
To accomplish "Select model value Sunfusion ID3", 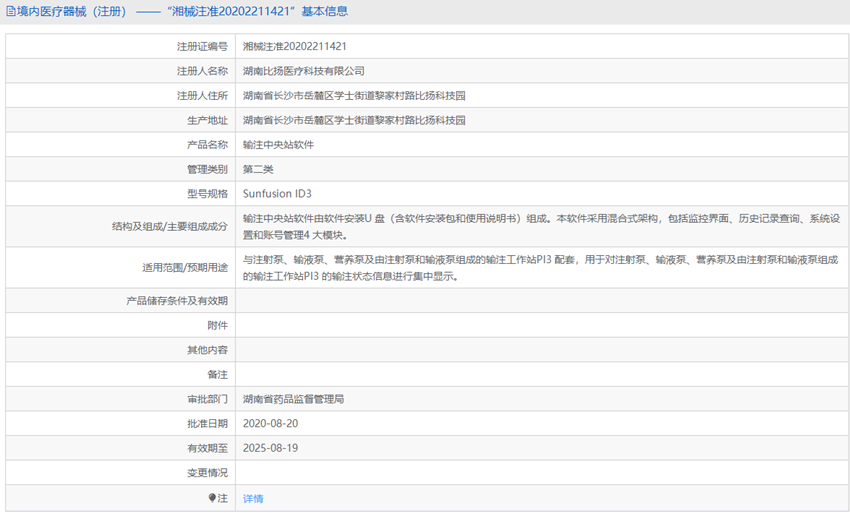I will pos(277,194).
